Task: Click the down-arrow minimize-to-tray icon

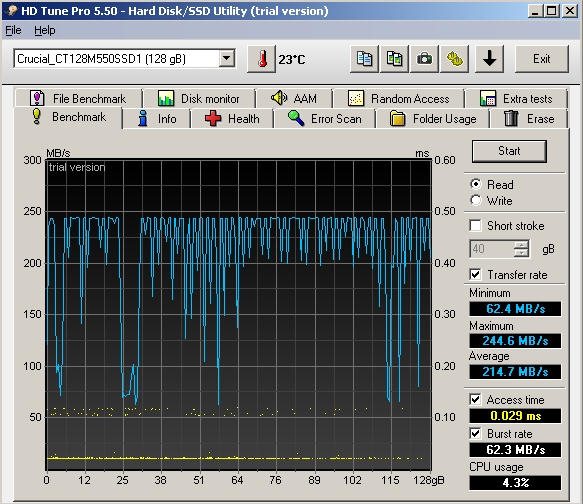Action: tap(489, 59)
